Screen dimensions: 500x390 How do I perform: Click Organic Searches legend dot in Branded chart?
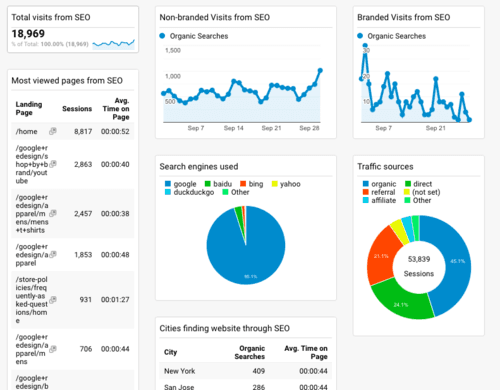pyautogui.click(x=360, y=36)
